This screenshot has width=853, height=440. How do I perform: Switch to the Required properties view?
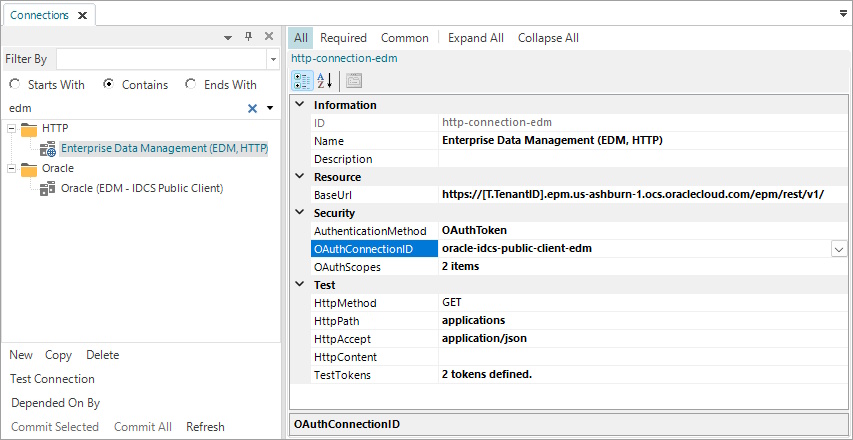pyautogui.click(x=343, y=38)
